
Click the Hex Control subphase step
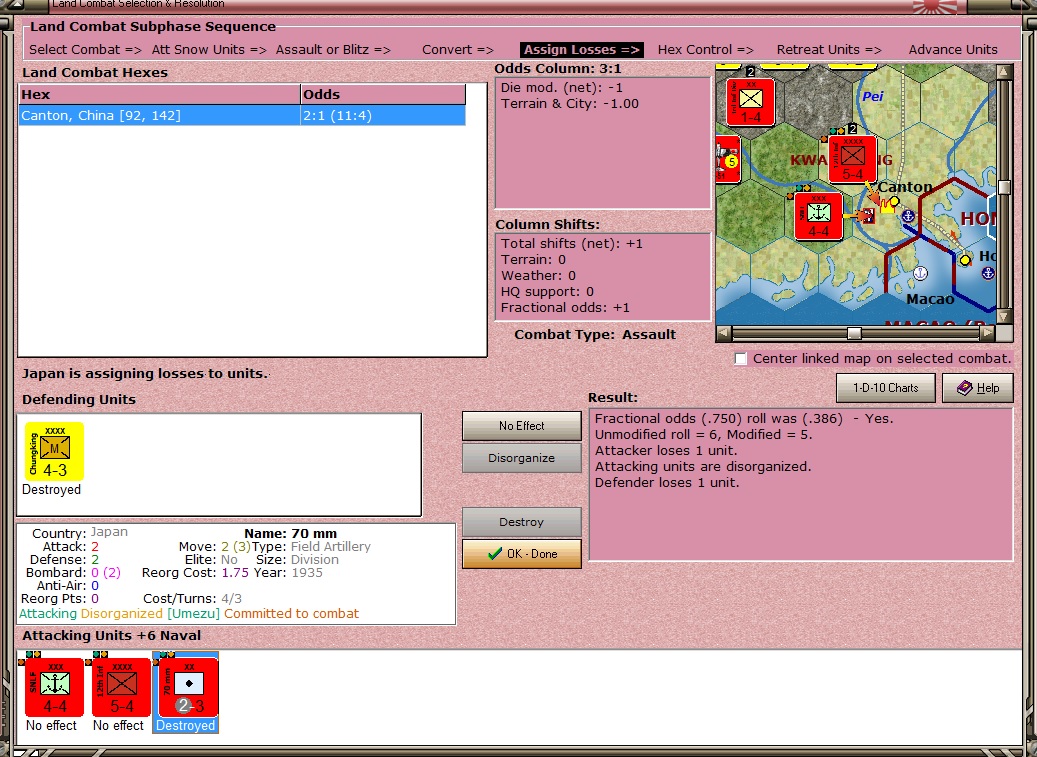(706, 50)
